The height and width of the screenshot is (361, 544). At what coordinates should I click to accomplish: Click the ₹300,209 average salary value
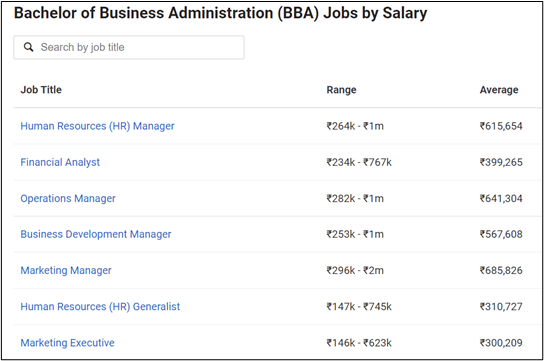(x=501, y=343)
